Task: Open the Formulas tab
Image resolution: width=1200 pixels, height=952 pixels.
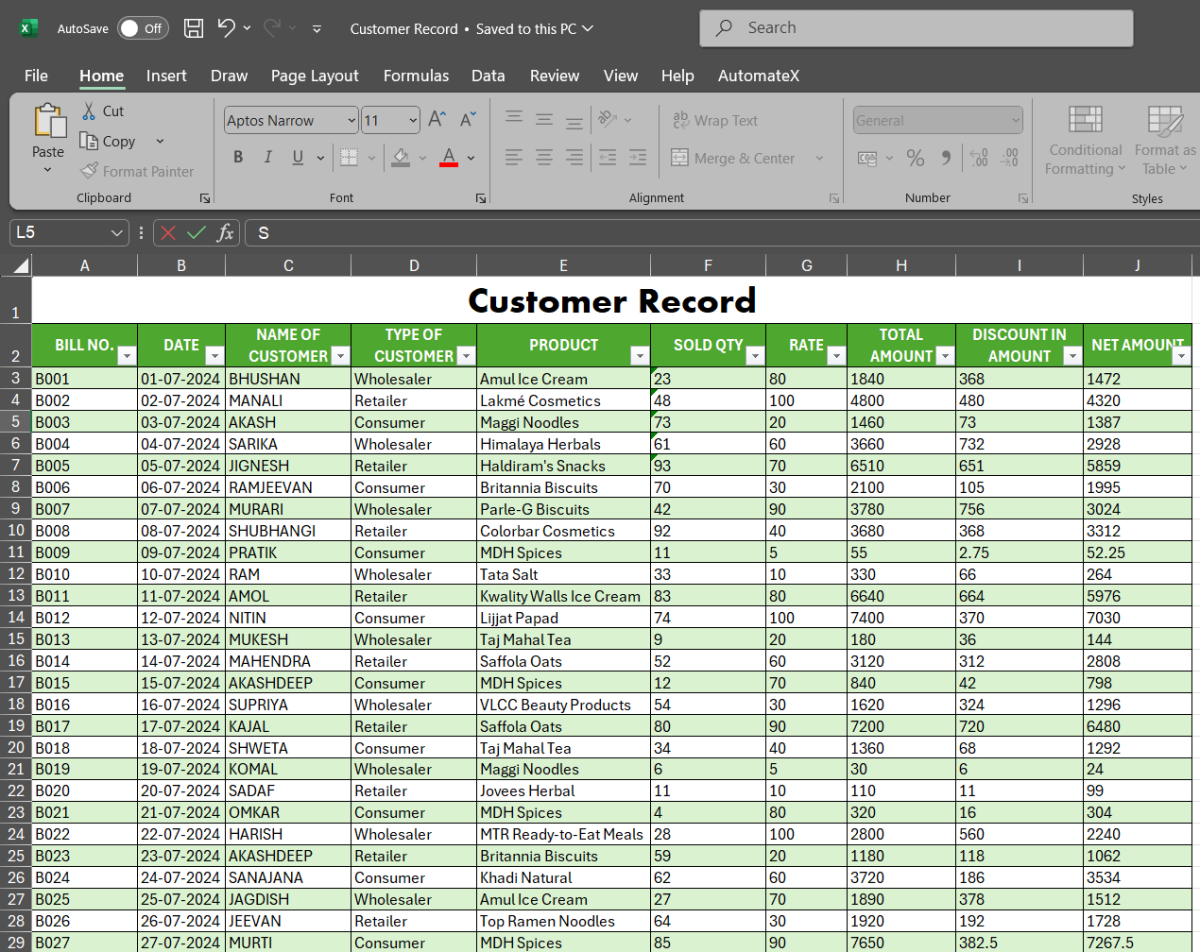Action: click(x=416, y=76)
